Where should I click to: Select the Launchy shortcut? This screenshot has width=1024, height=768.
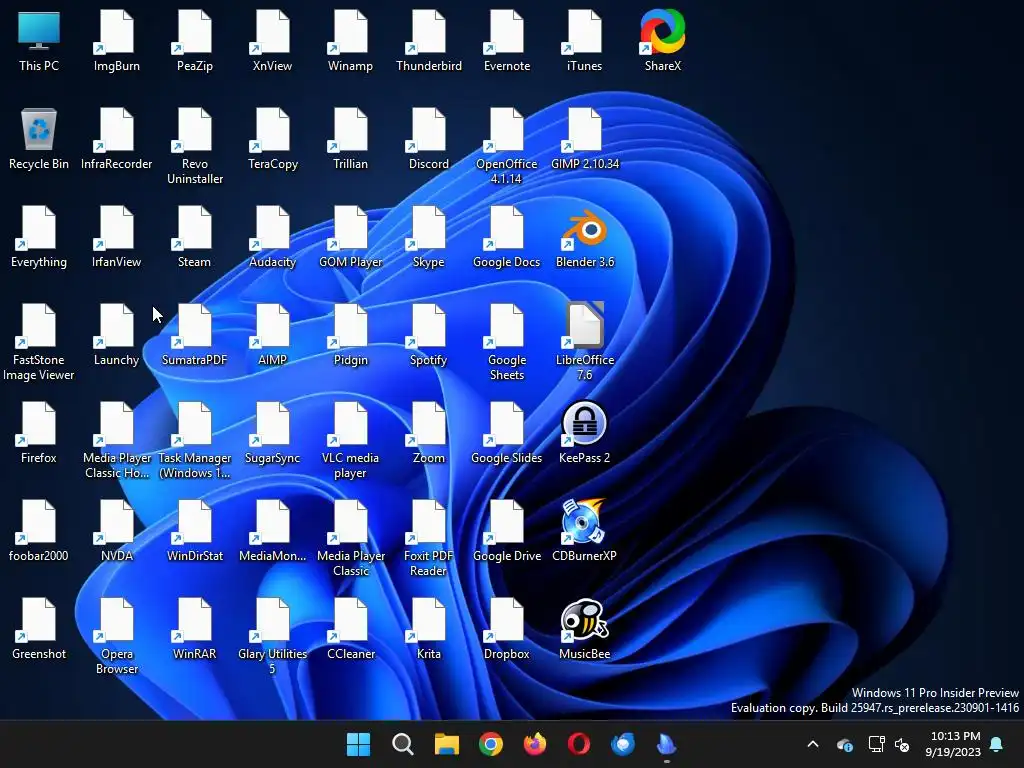116,334
